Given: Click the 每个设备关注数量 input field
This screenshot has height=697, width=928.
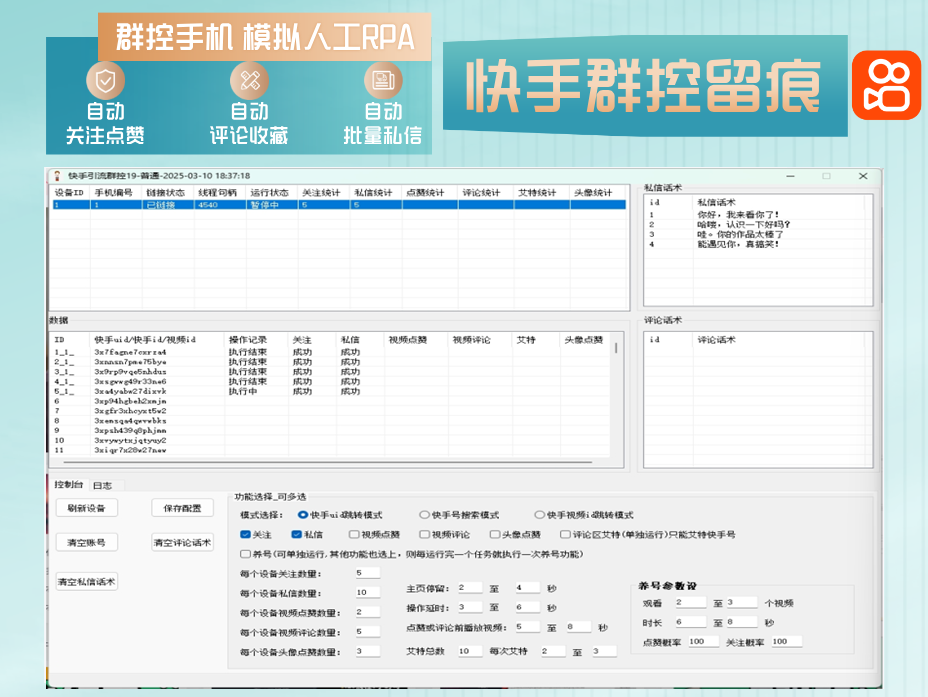Looking at the screenshot, I should pos(368,573).
